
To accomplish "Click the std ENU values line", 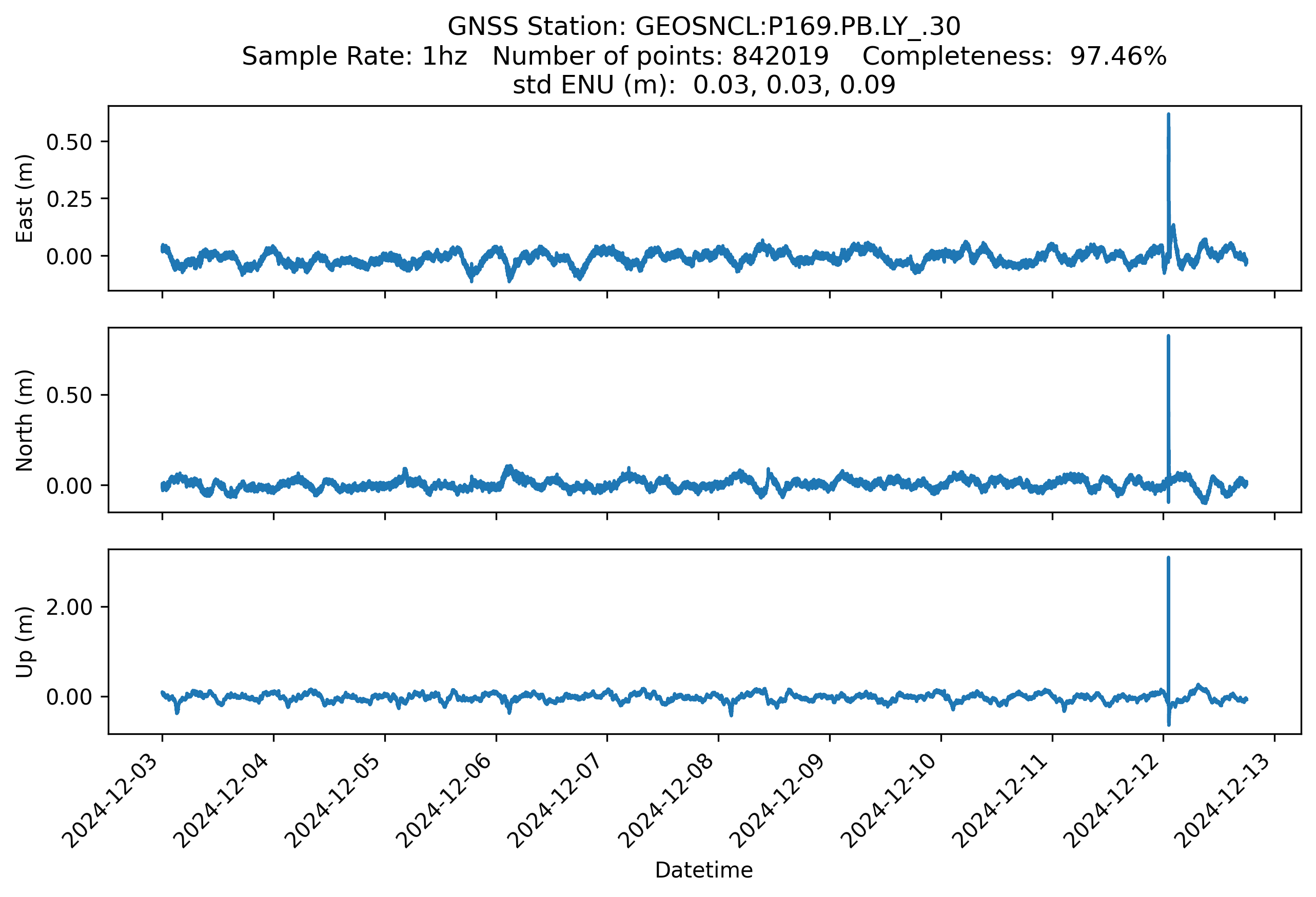I will 704,85.
